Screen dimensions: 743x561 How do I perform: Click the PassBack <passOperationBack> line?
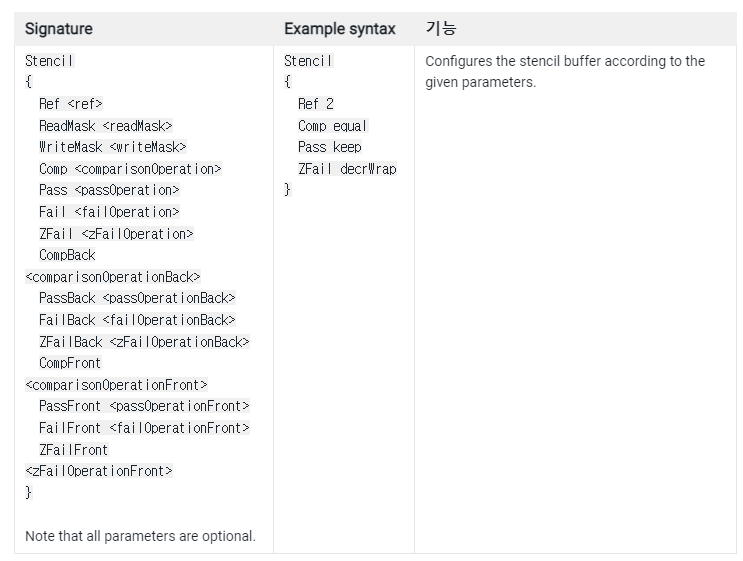[137, 298]
